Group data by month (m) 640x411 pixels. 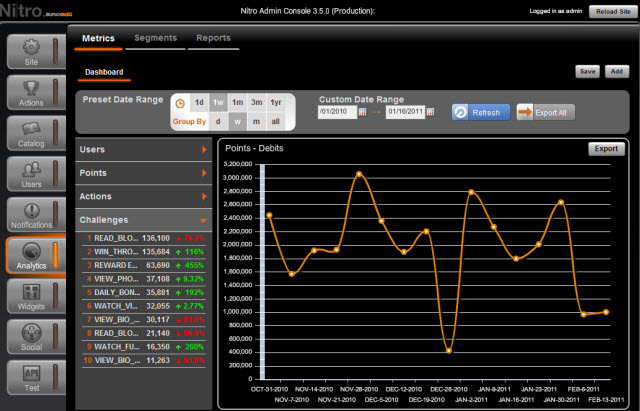(x=257, y=121)
